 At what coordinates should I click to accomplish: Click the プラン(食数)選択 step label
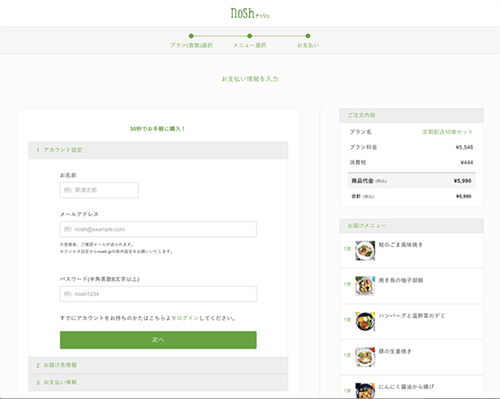(191, 45)
